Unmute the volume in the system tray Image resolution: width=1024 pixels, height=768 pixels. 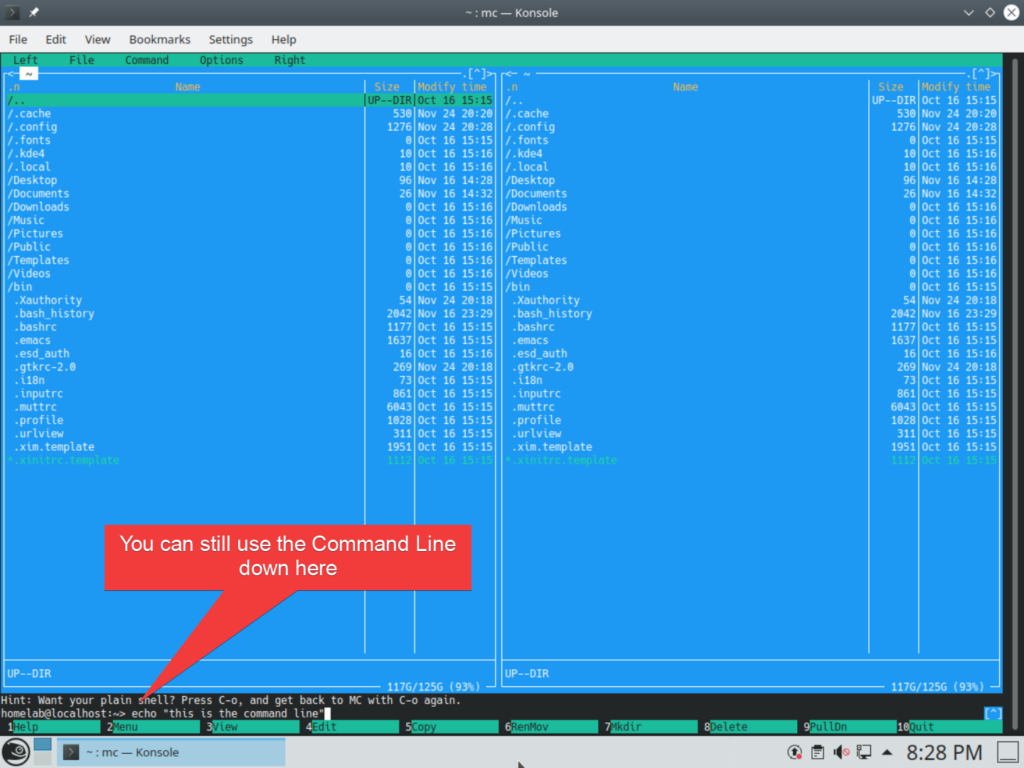[841, 751]
